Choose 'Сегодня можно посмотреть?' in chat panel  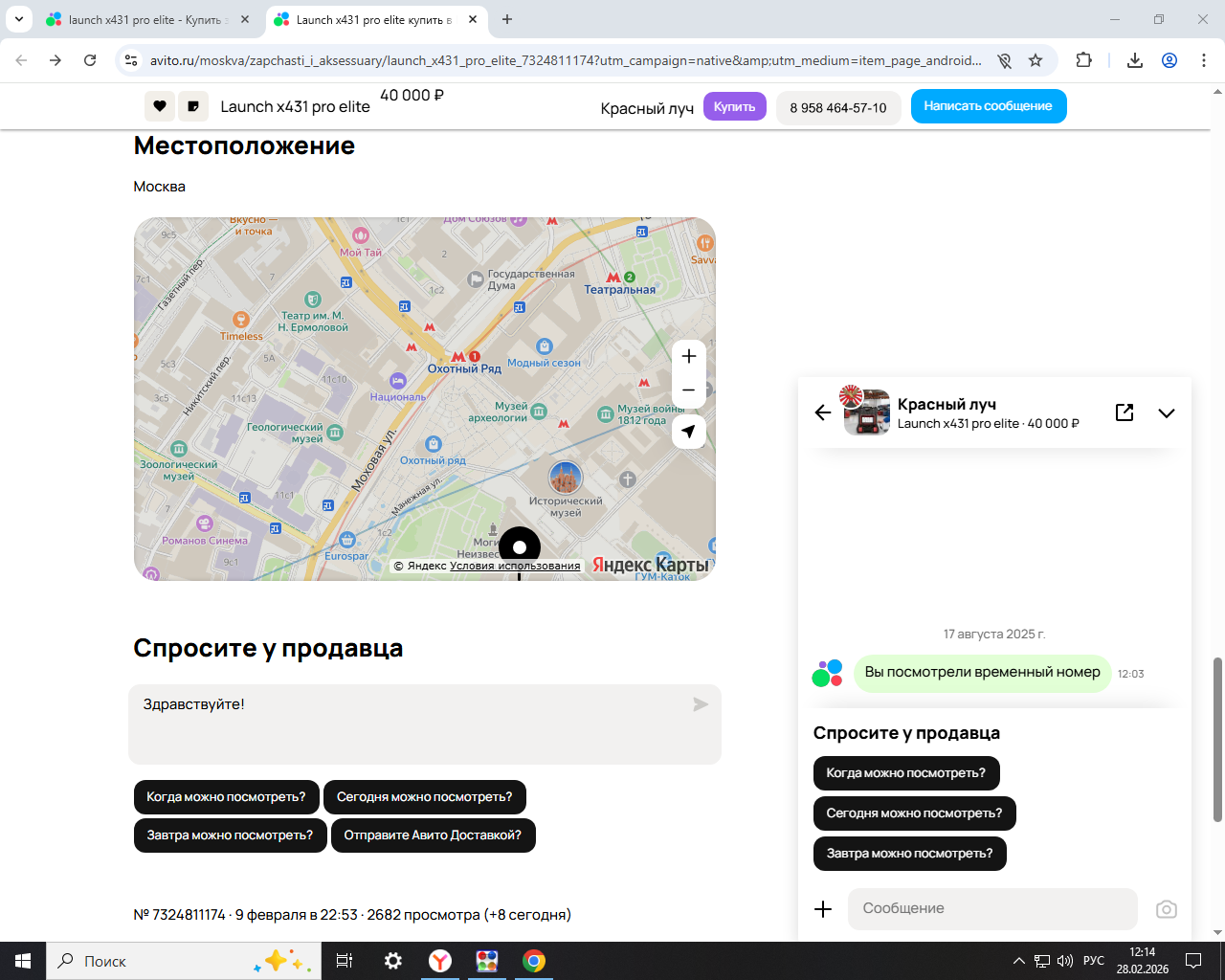tap(915, 813)
